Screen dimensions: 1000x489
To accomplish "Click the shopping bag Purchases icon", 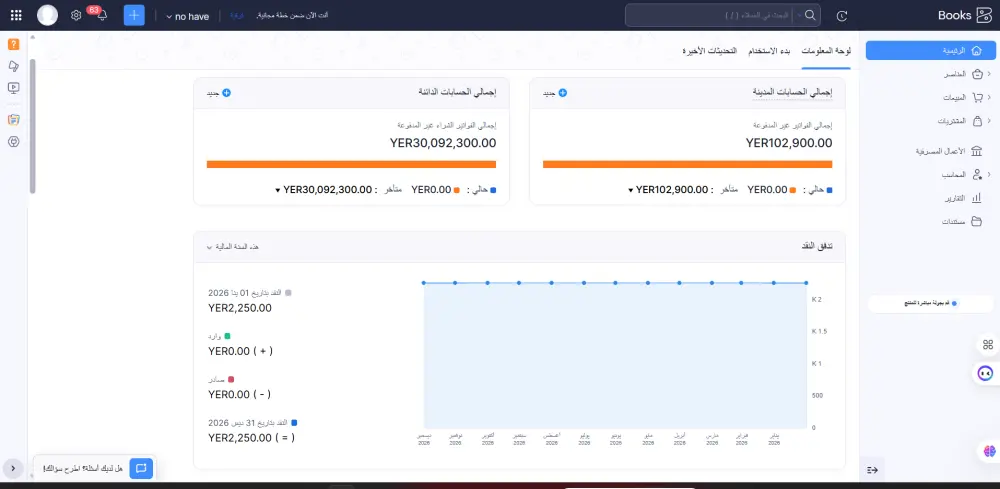I will [x=977, y=120].
